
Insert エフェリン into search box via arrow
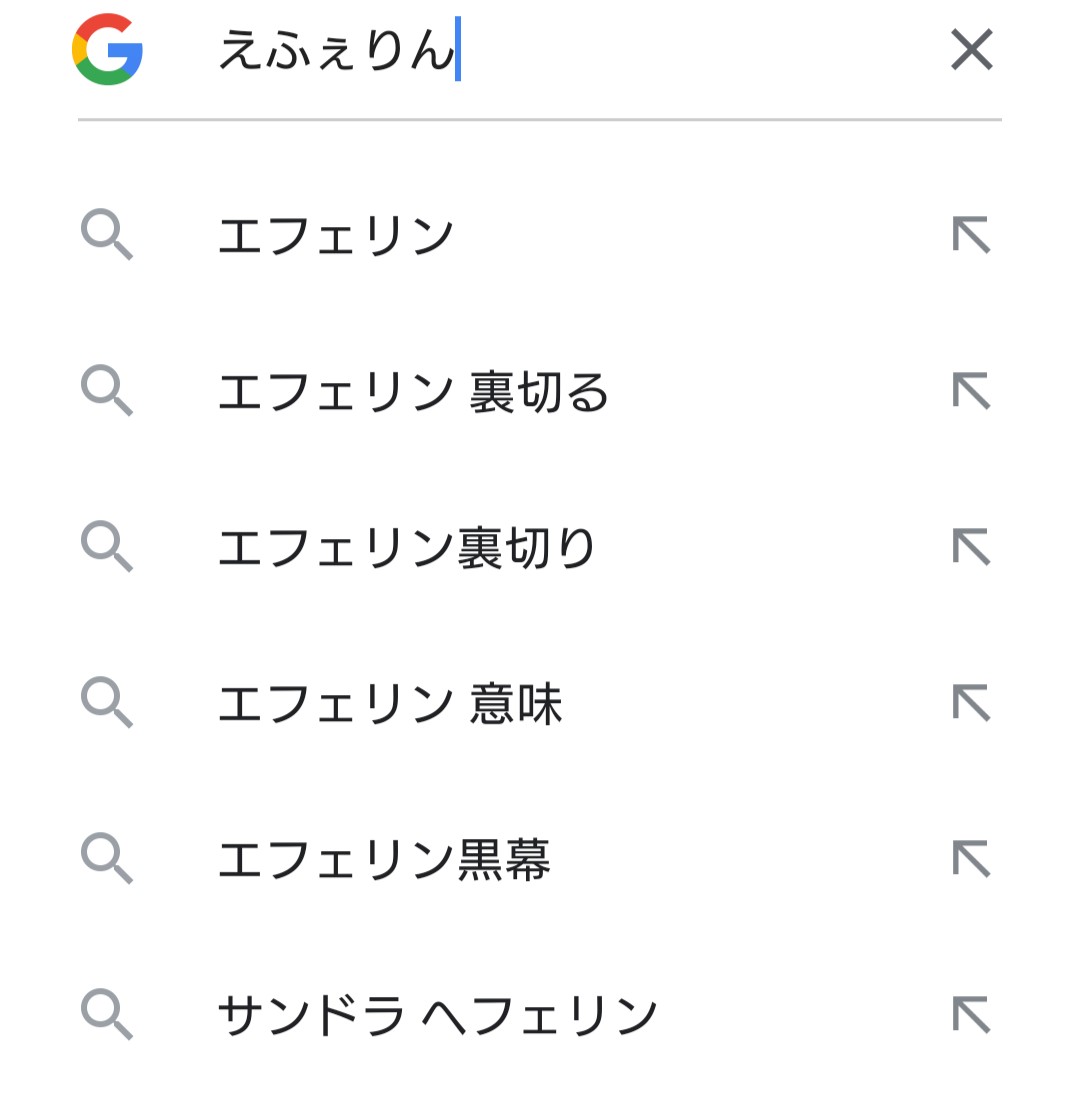(x=971, y=237)
